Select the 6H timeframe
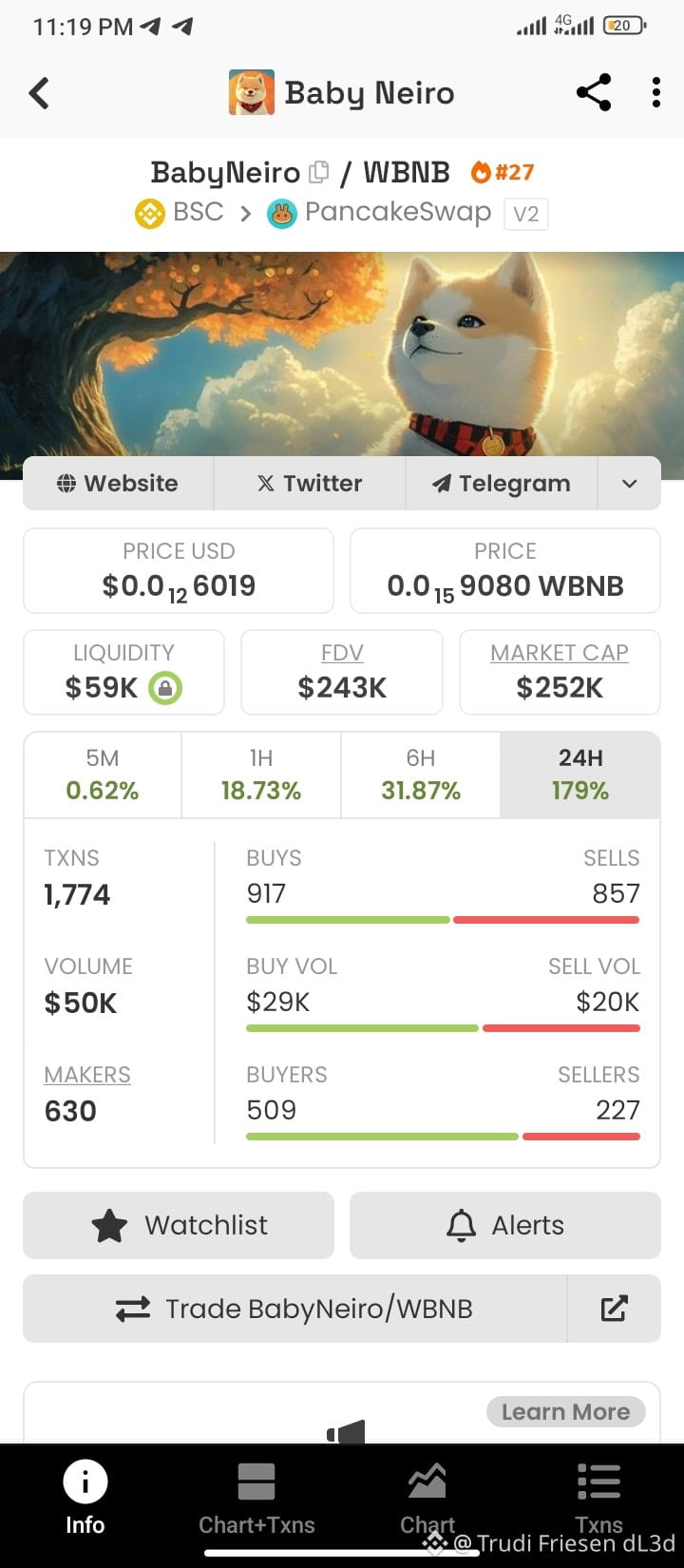Viewport: 684px width, 1568px height. click(x=421, y=774)
